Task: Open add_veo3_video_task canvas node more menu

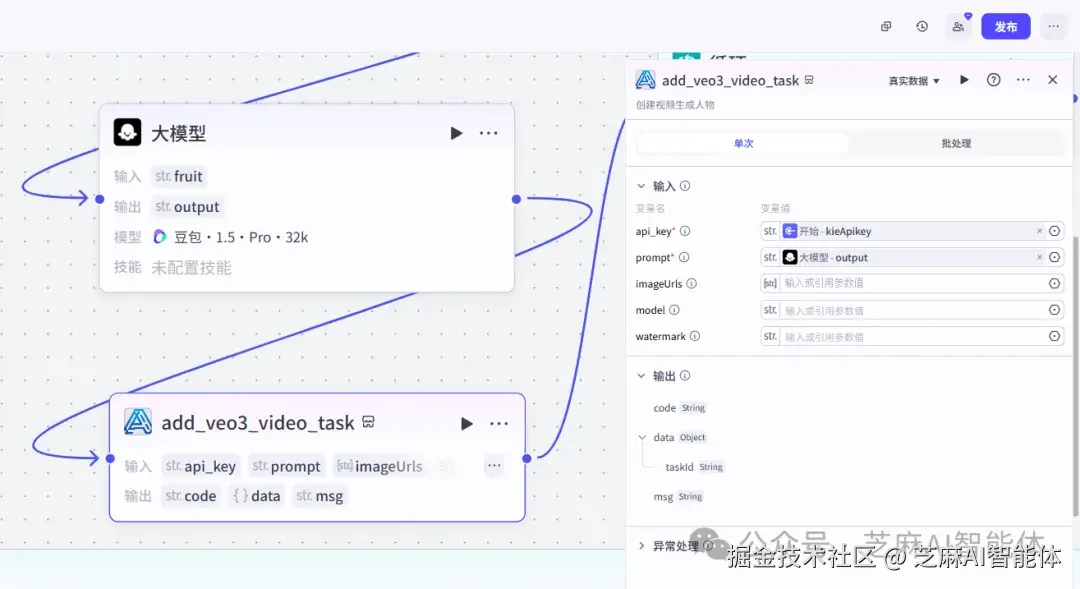Action: coord(499,423)
